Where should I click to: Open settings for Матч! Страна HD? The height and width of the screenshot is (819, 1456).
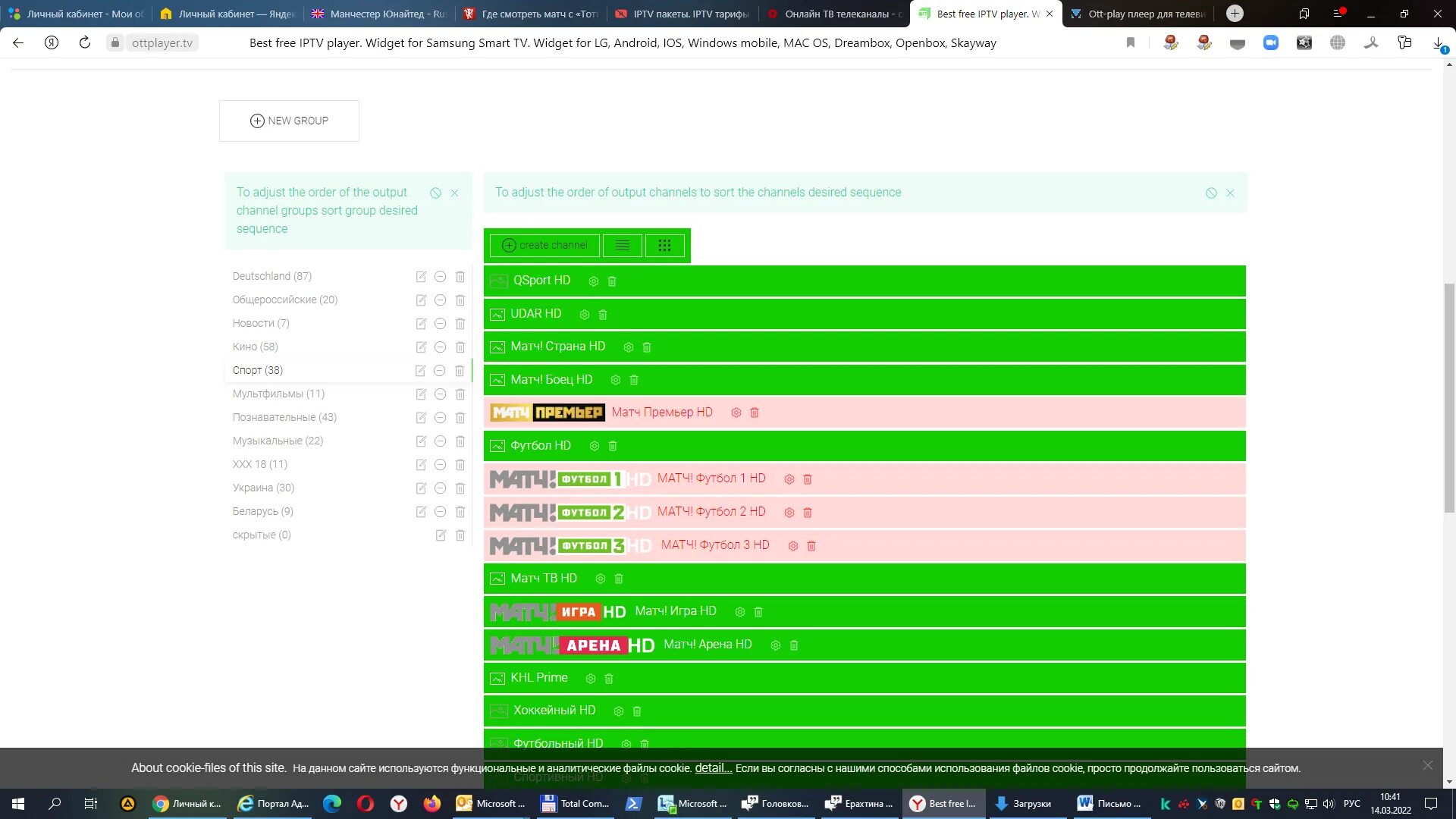click(629, 347)
